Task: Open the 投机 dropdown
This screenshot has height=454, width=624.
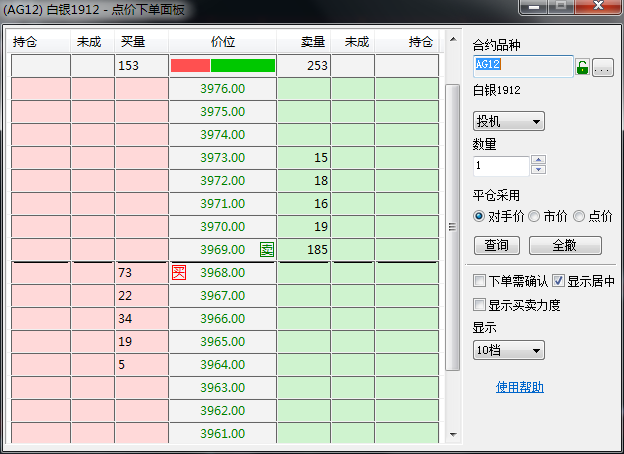Action: point(509,121)
